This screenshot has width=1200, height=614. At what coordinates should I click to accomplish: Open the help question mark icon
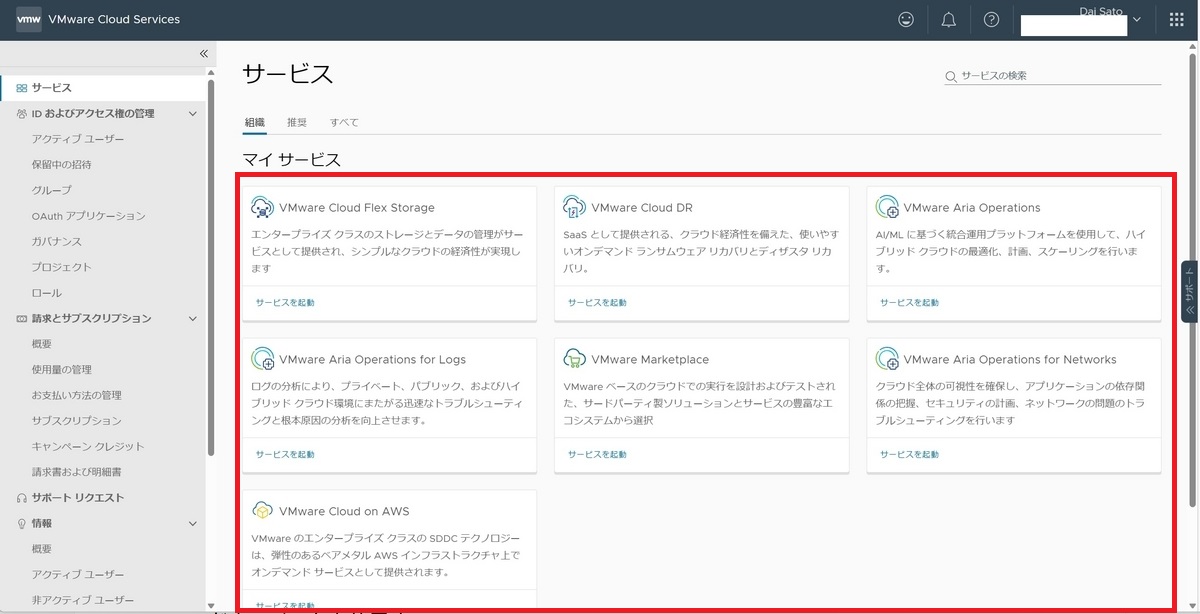point(991,19)
